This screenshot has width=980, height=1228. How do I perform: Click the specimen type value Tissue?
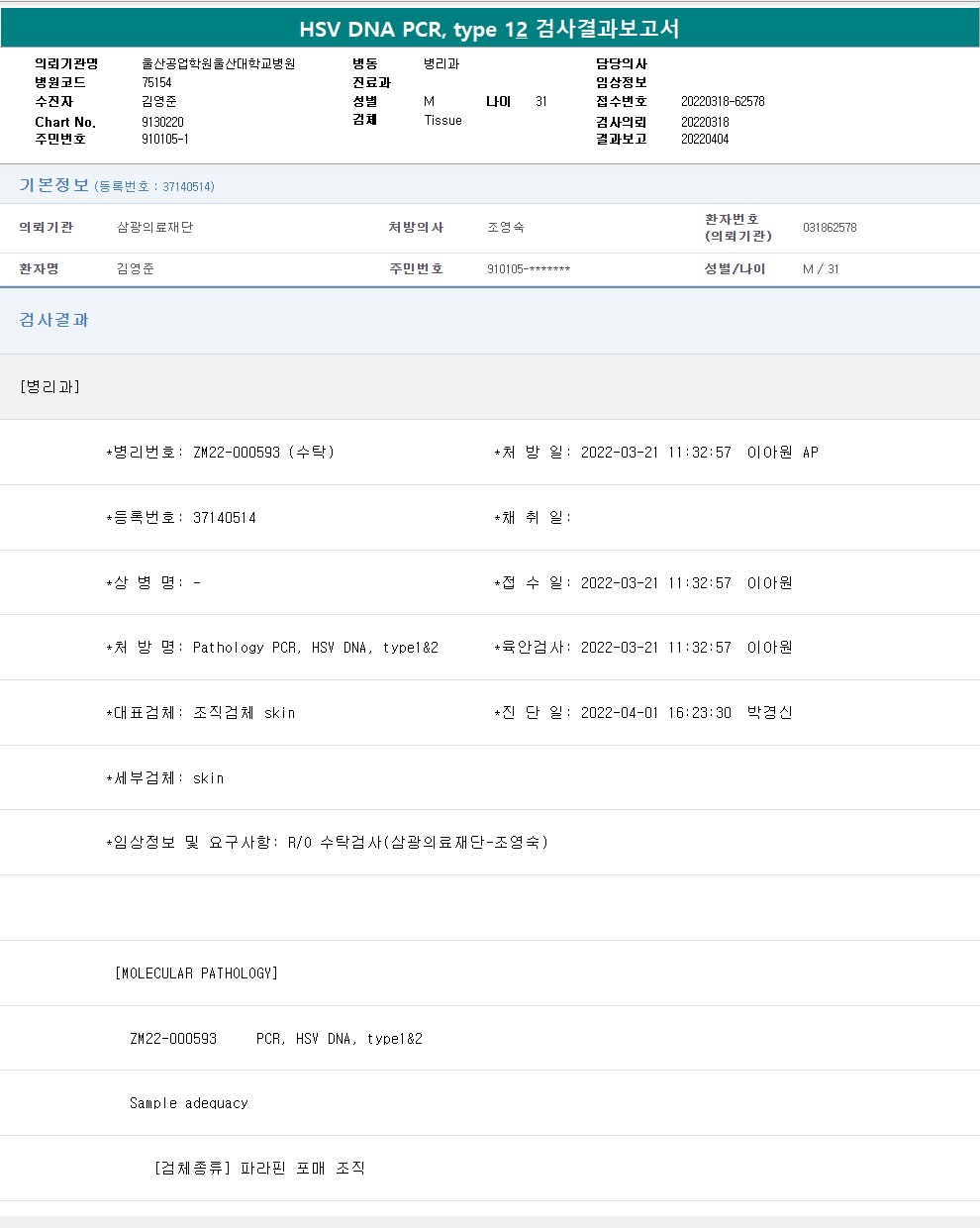coord(442,120)
